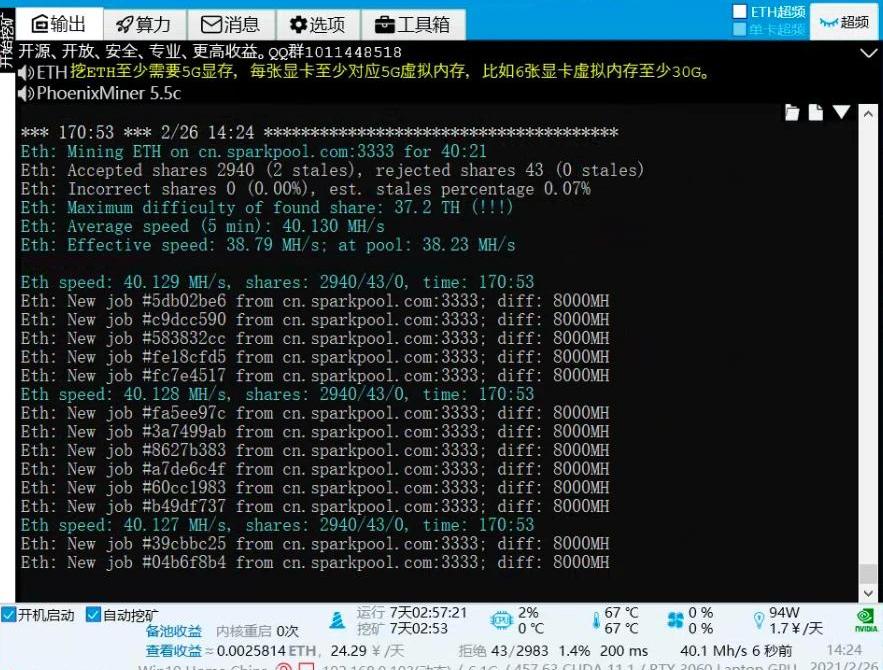Click the 'New job #5db02be6' log line

[315, 301]
